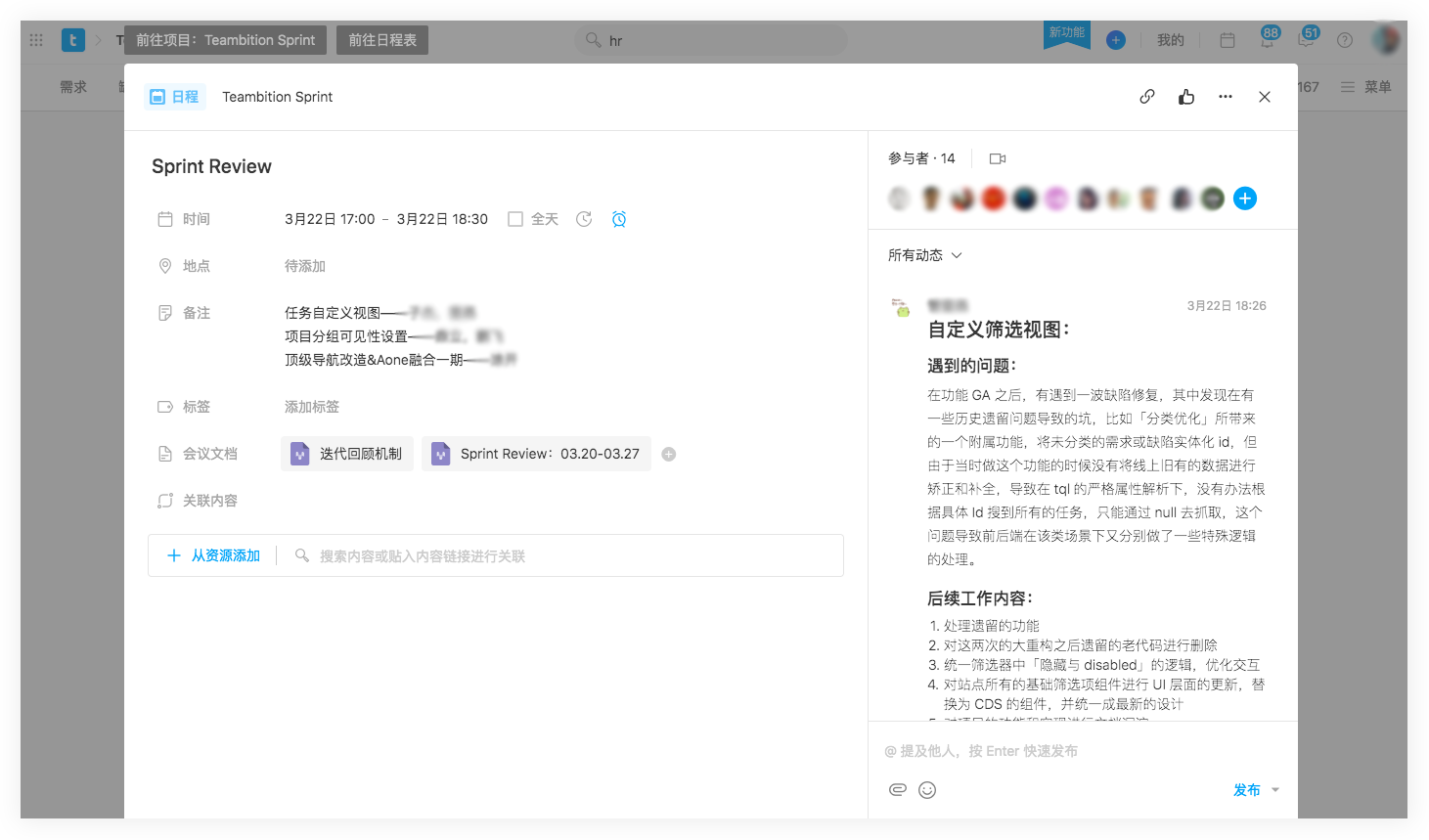Edit the start time 3月22日 17:00
The image size is (1429, 840).
(x=330, y=219)
